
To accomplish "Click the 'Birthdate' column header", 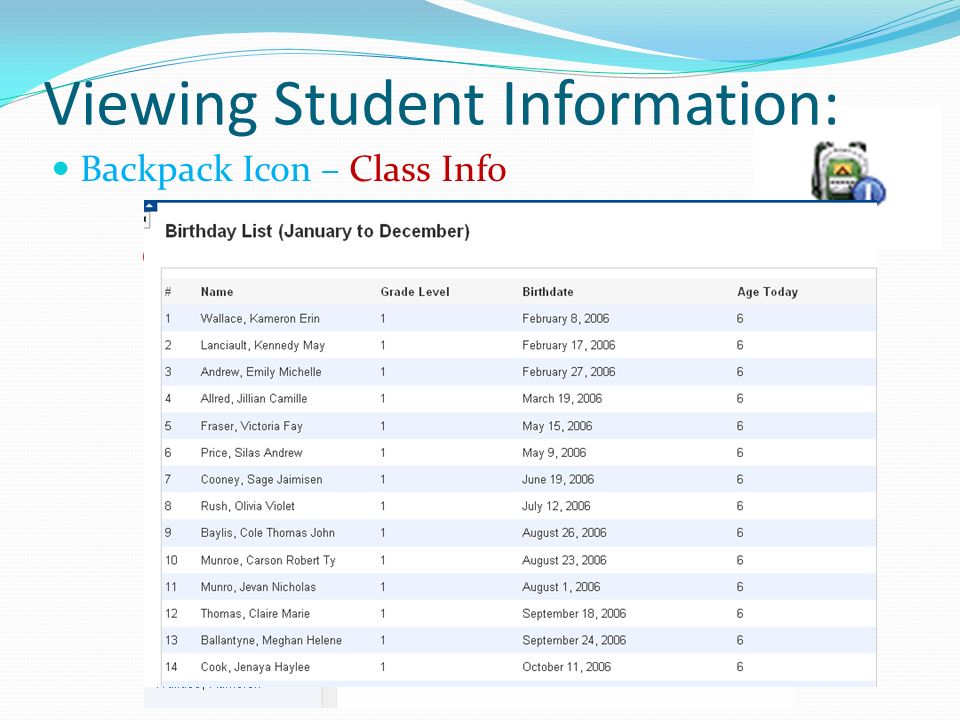I will 547,292.
